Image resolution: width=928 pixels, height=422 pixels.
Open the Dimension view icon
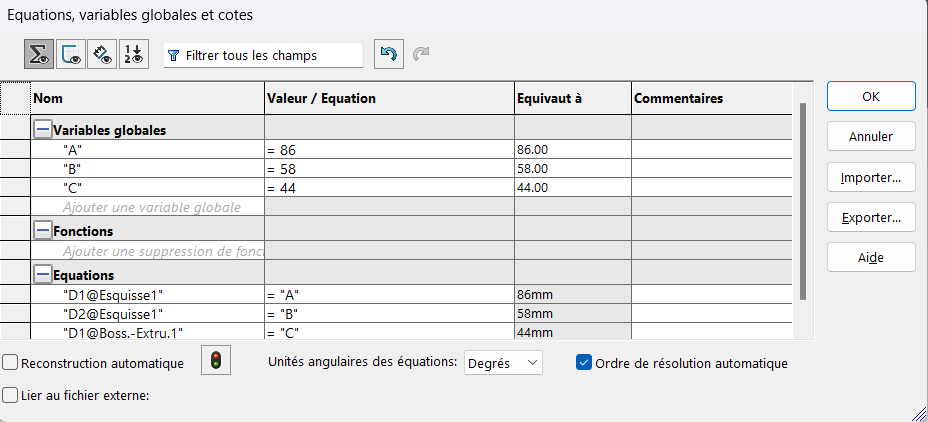tap(102, 55)
